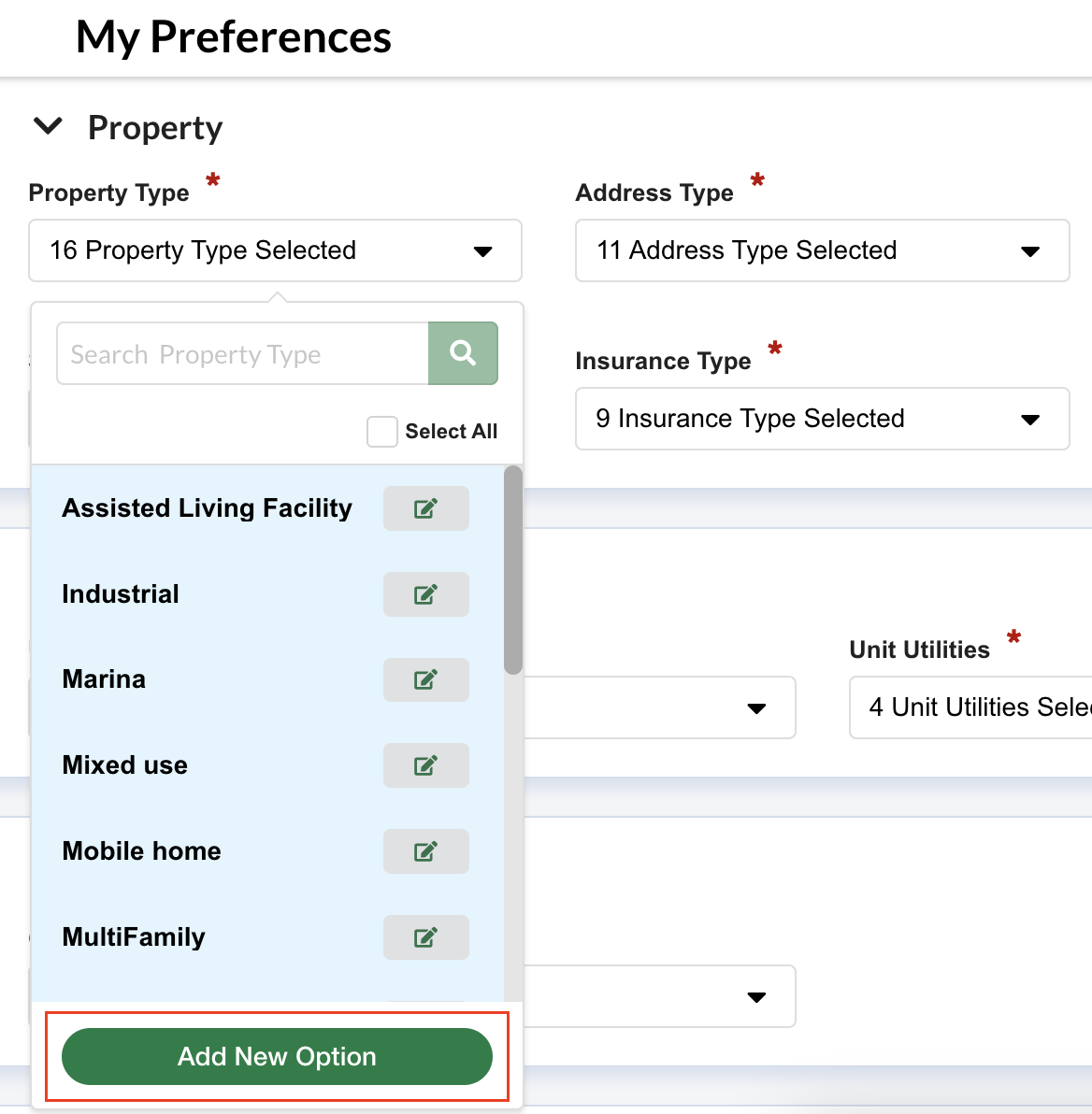Select Mixed use in the list

point(125,765)
